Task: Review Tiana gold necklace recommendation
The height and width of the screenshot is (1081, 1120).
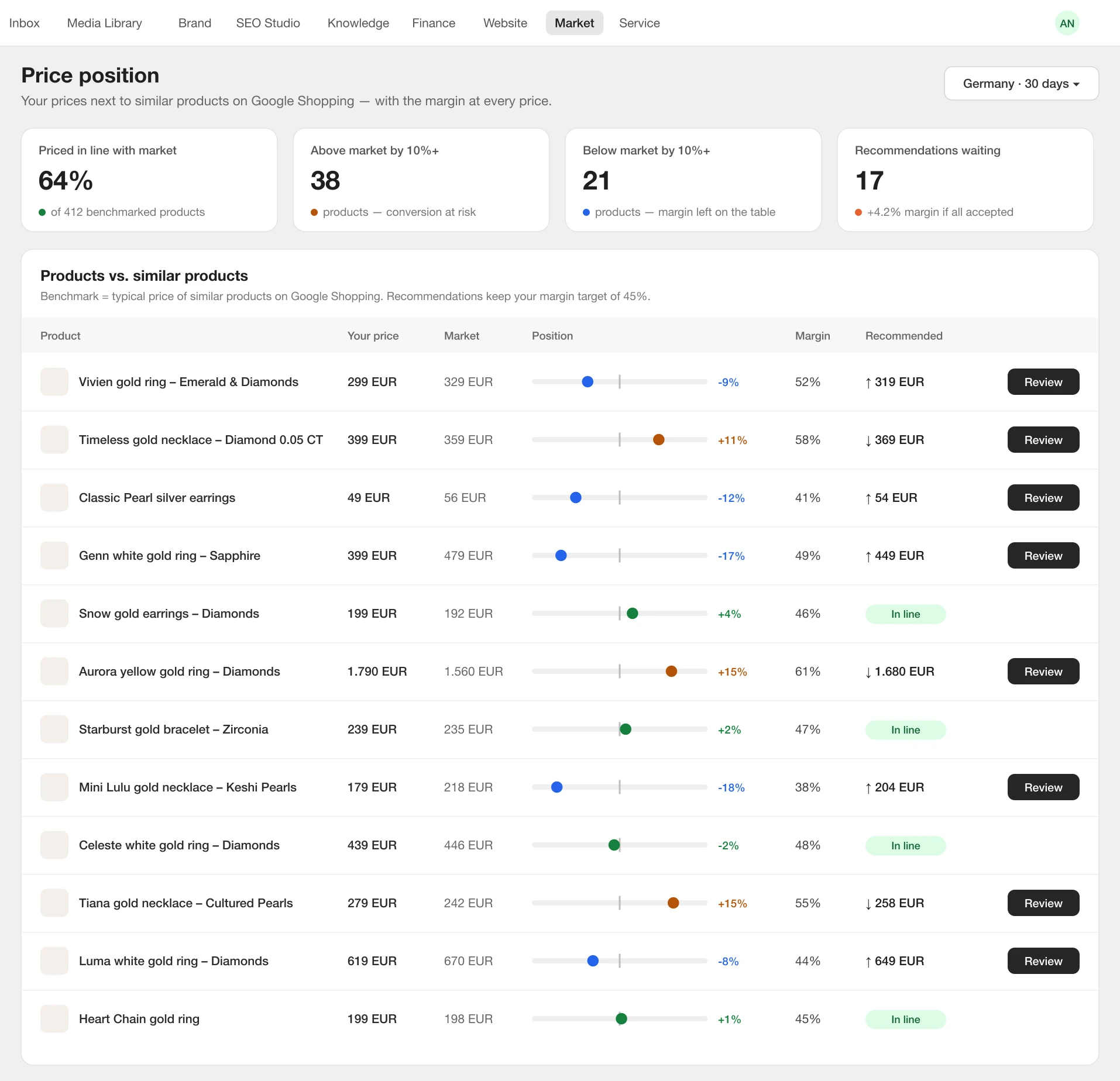Action: point(1043,903)
